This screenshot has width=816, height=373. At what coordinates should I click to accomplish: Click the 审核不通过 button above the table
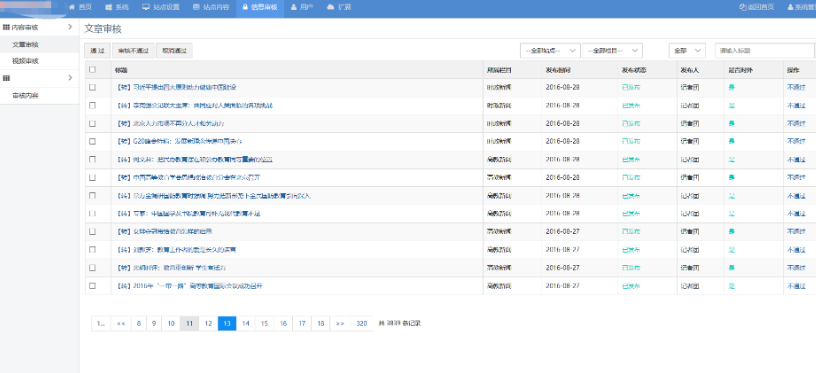click(x=133, y=50)
